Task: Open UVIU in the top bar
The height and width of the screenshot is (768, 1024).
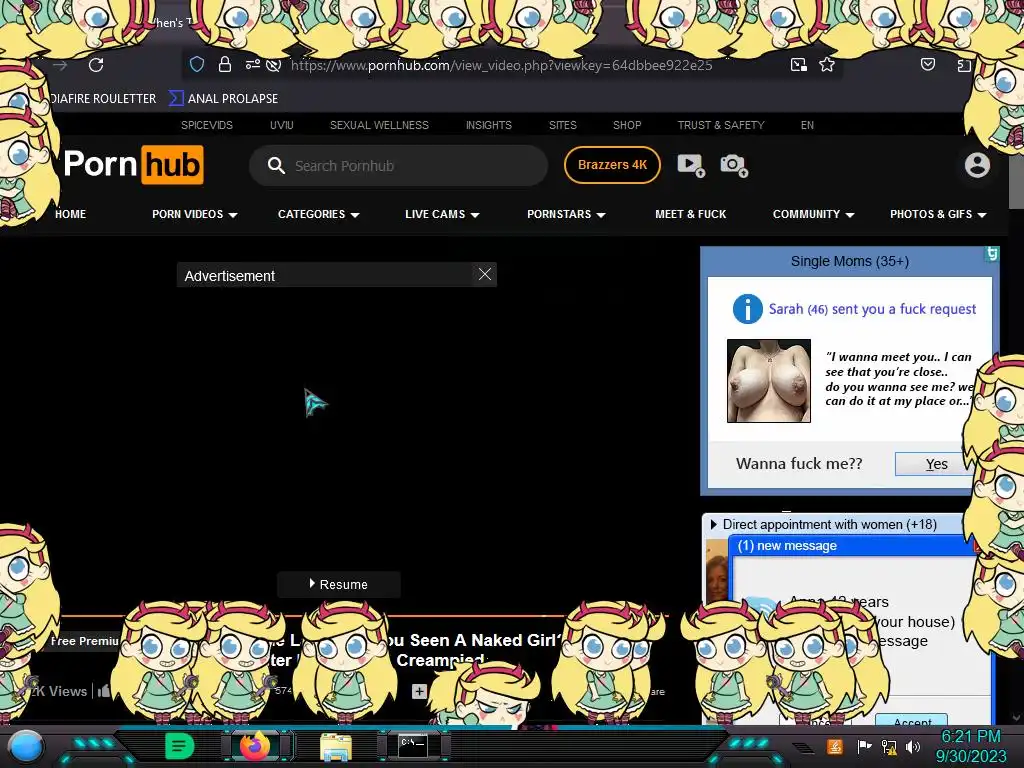Action: (x=281, y=125)
